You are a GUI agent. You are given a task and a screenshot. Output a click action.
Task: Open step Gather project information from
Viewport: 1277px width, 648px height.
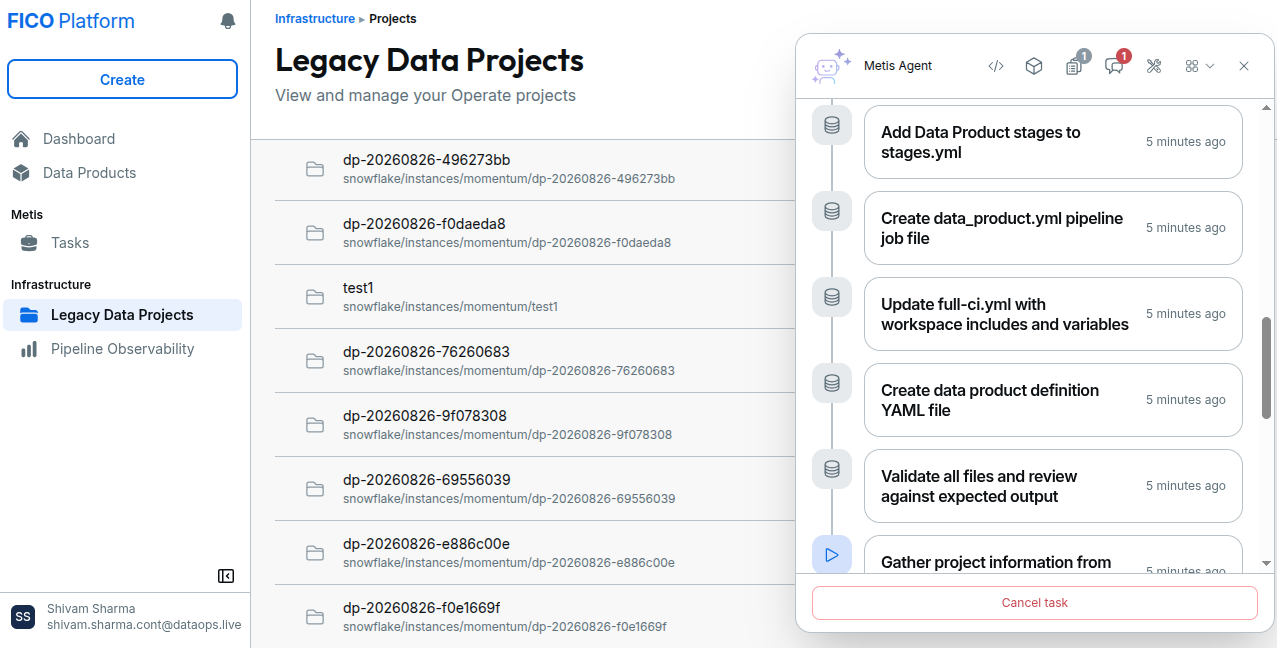1053,555
